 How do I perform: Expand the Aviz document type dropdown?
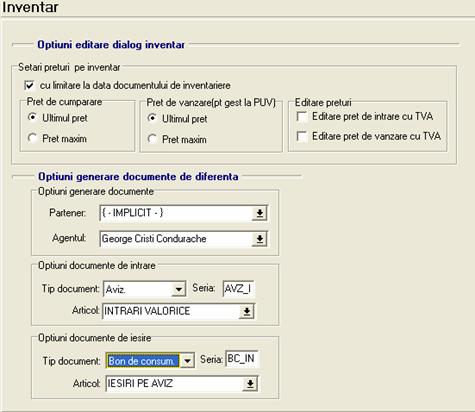179,289
